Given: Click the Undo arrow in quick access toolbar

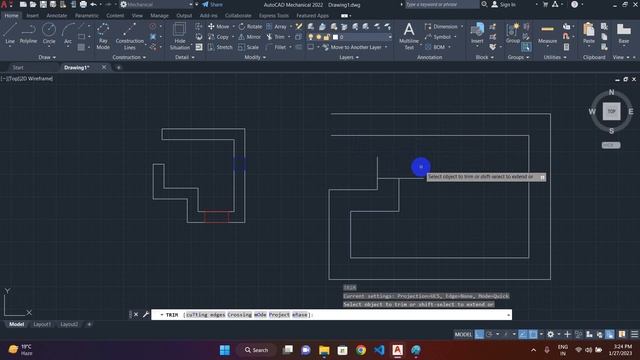Looking at the screenshot, I should pos(93,4).
